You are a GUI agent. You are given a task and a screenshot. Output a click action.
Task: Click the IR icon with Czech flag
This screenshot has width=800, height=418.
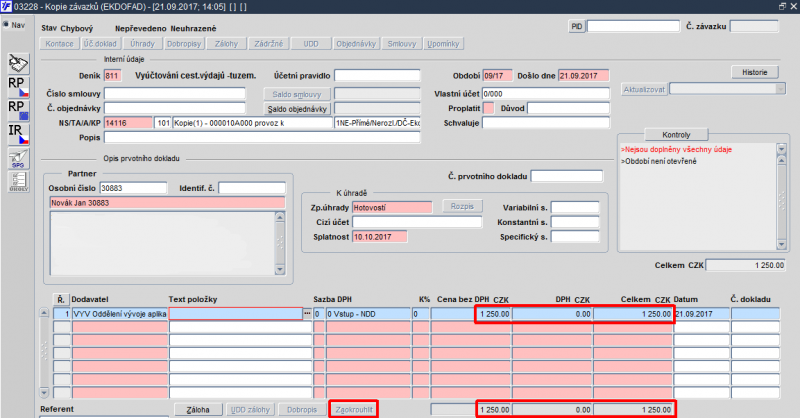pos(18,134)
